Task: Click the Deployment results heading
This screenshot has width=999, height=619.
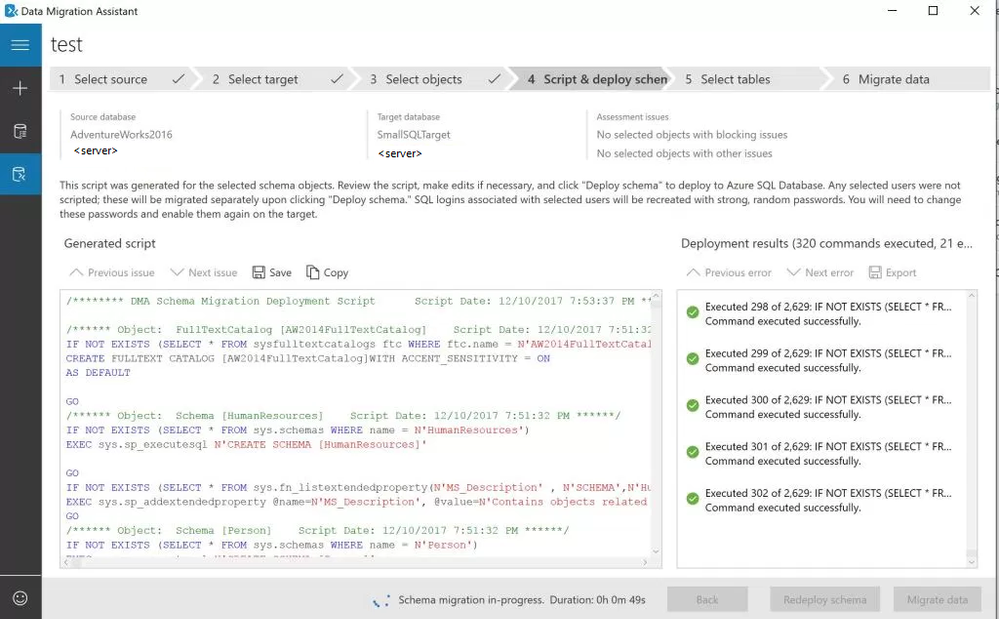Action: [826, 243]
